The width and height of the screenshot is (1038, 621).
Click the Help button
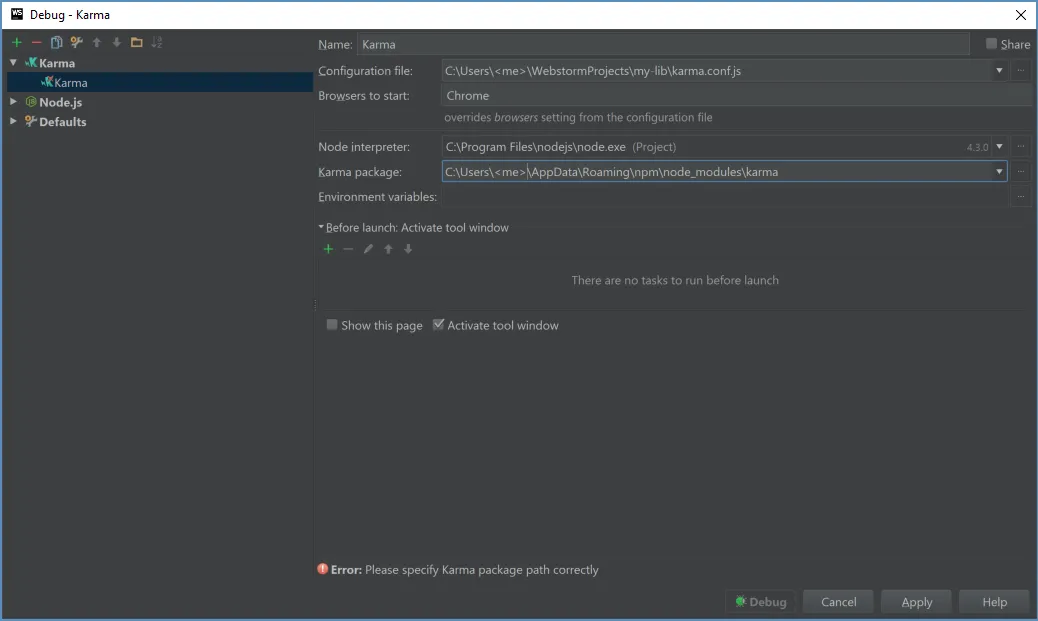point(994,602)
